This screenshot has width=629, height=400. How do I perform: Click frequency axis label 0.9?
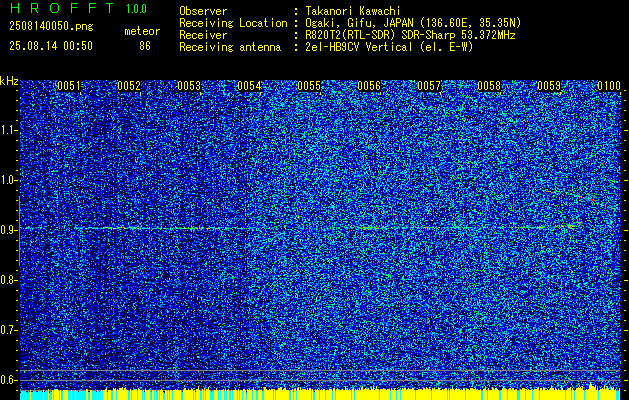point(8,230)
